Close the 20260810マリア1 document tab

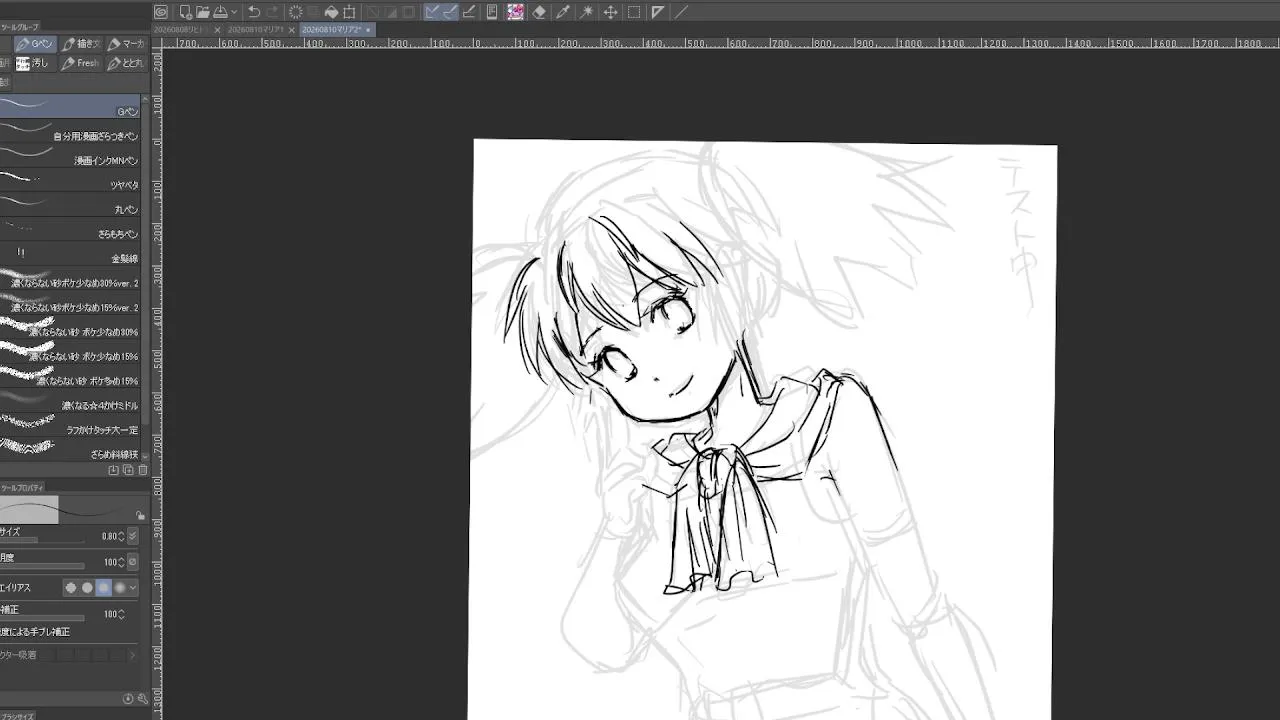tap(293, 30)
